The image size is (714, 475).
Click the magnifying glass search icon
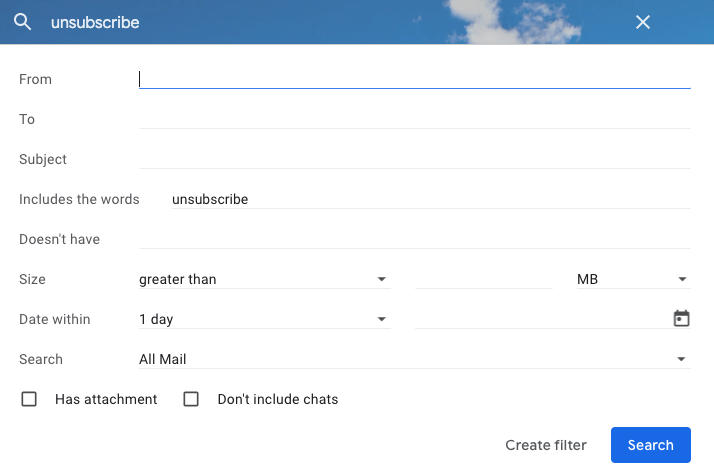pos(22,22)
